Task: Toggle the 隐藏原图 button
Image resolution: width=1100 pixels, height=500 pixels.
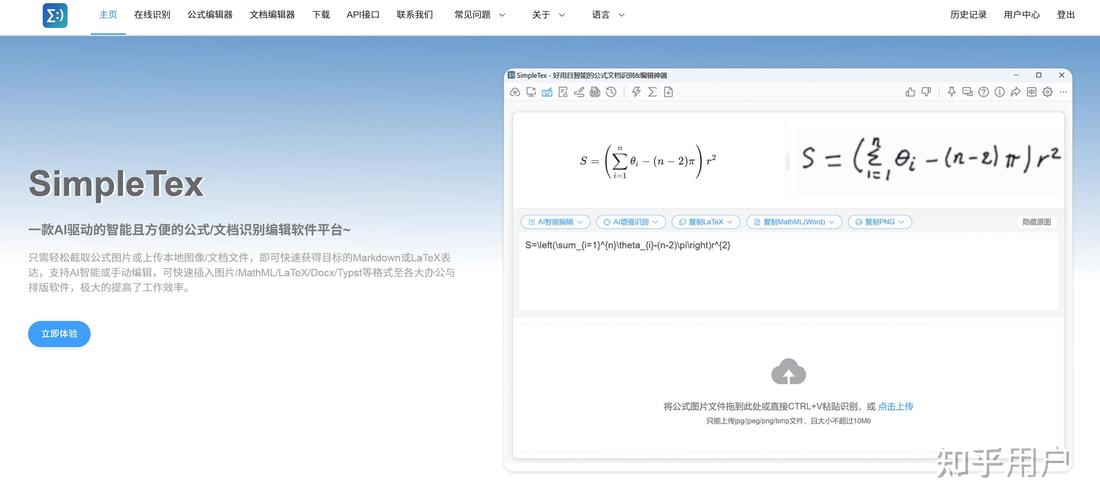Action: pyautogui.click(x=1036, y=222)
